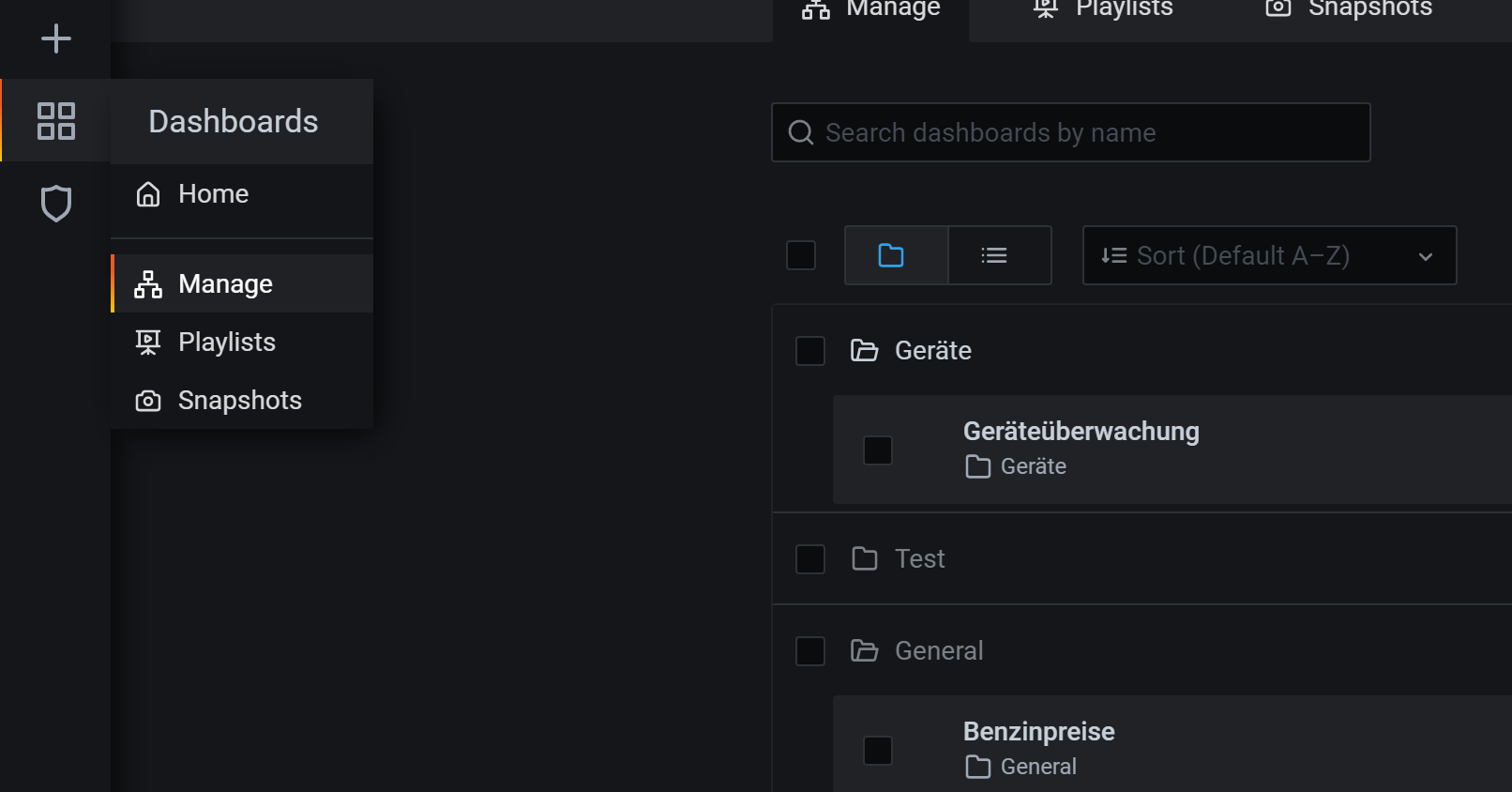
Task: Switch to the Snapshots tab
Action: coord(1349,11)
